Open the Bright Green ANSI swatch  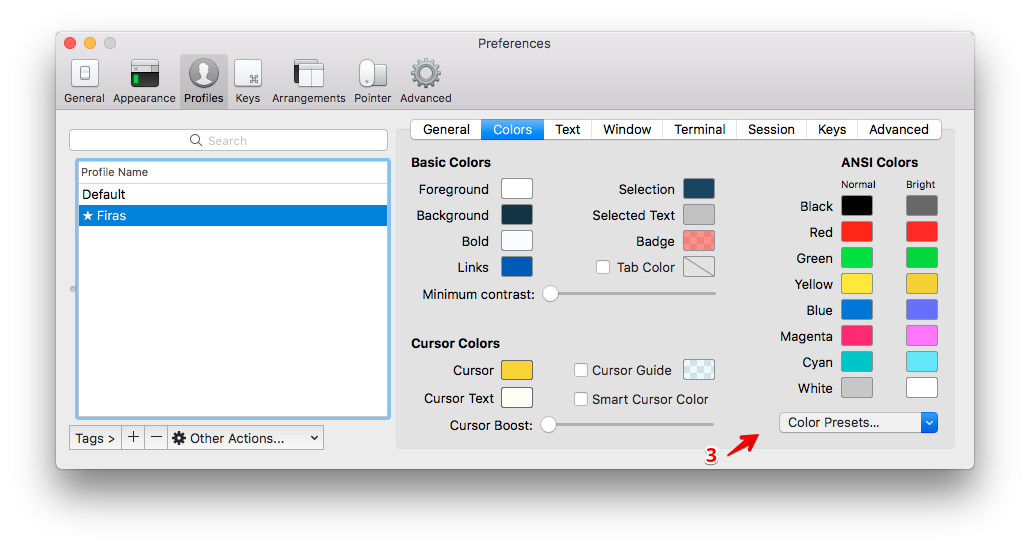922,257
